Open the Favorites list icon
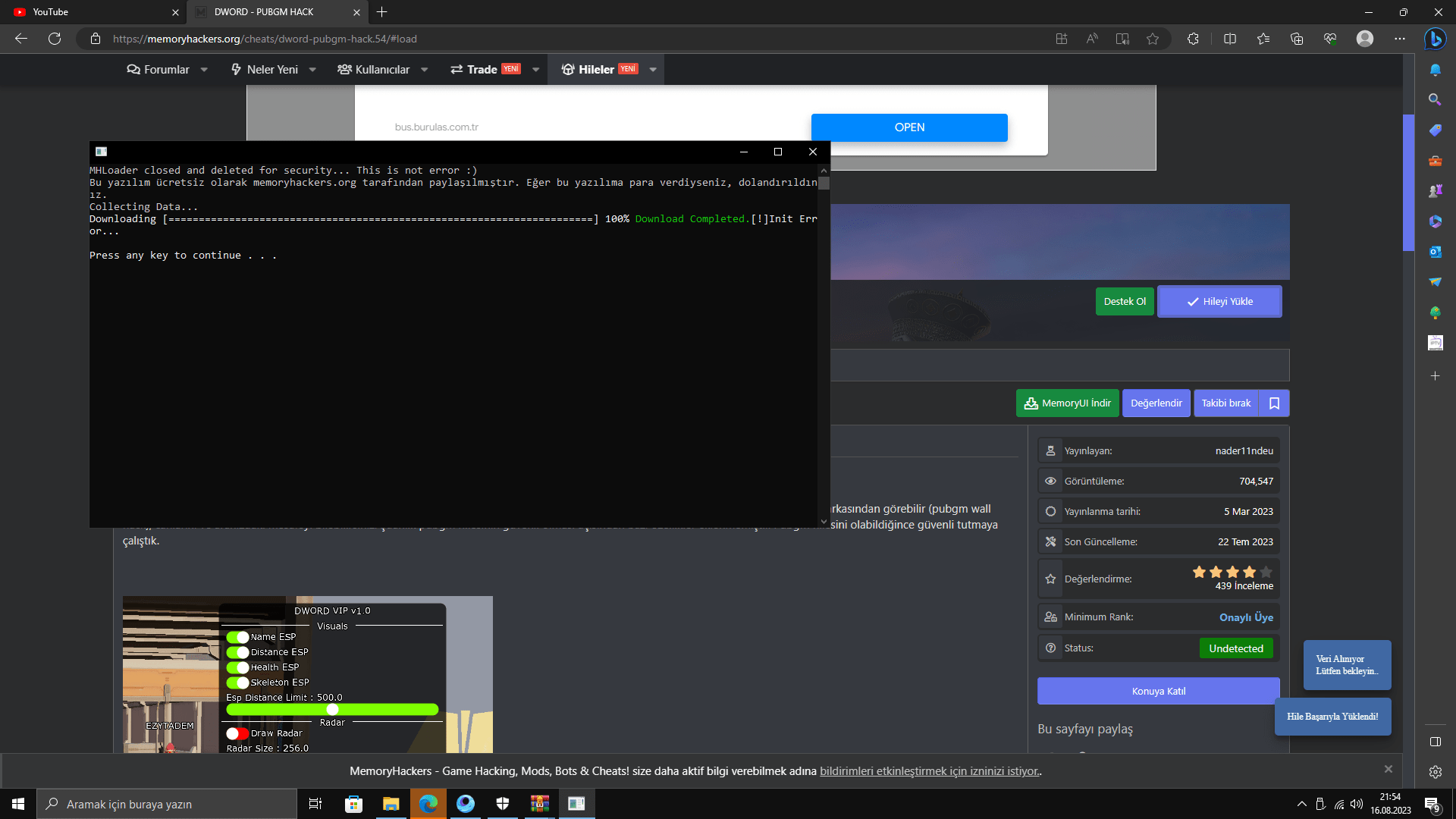This screenshot has height=819, width=1456. 1263,39
